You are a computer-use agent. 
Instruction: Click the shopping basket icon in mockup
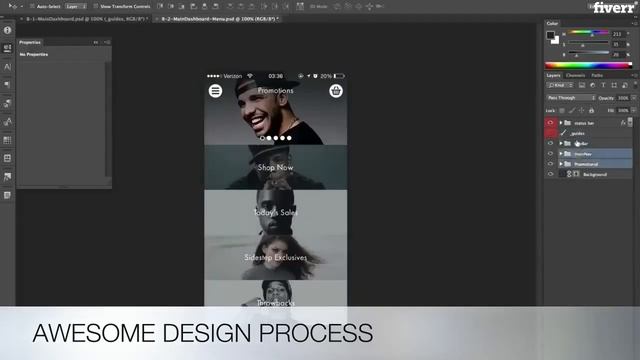click(336, 91)
